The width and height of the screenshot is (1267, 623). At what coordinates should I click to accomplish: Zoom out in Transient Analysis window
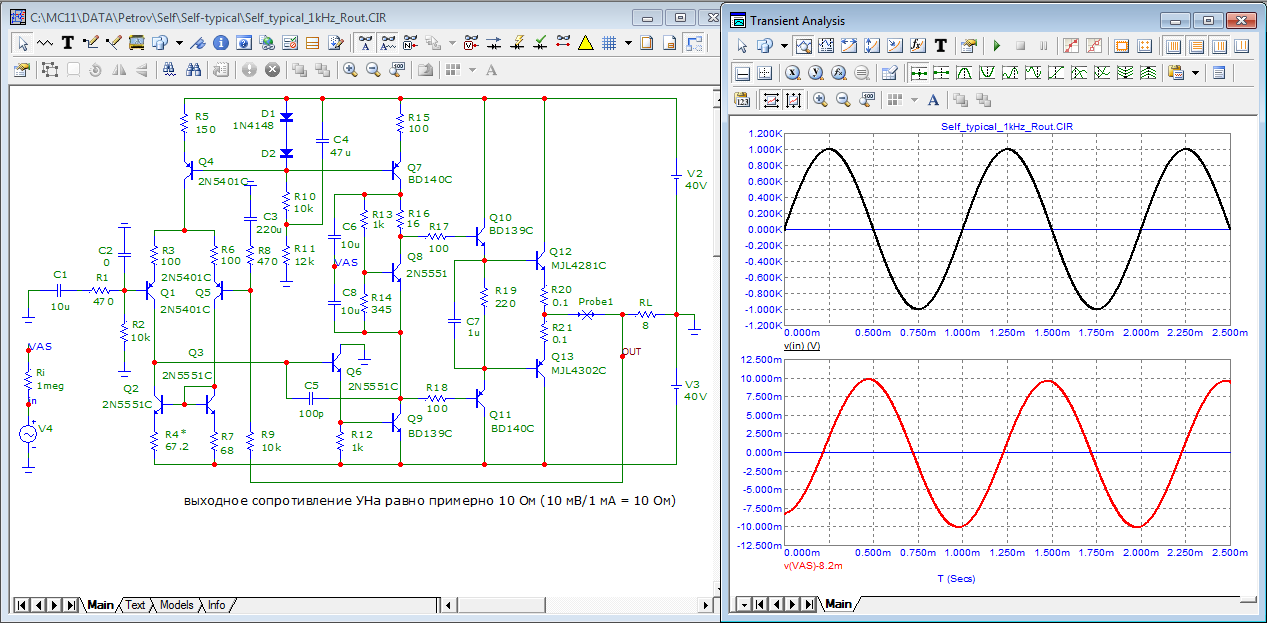coord(843,99)
